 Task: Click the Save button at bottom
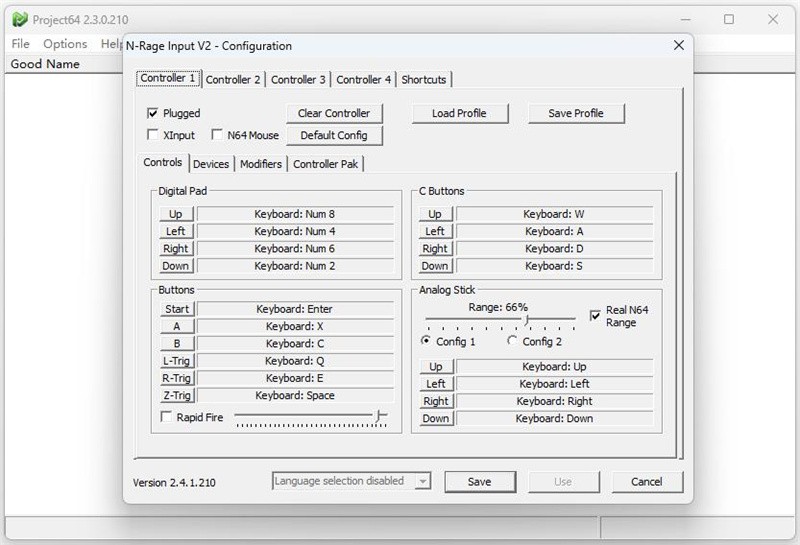point(480,481)
